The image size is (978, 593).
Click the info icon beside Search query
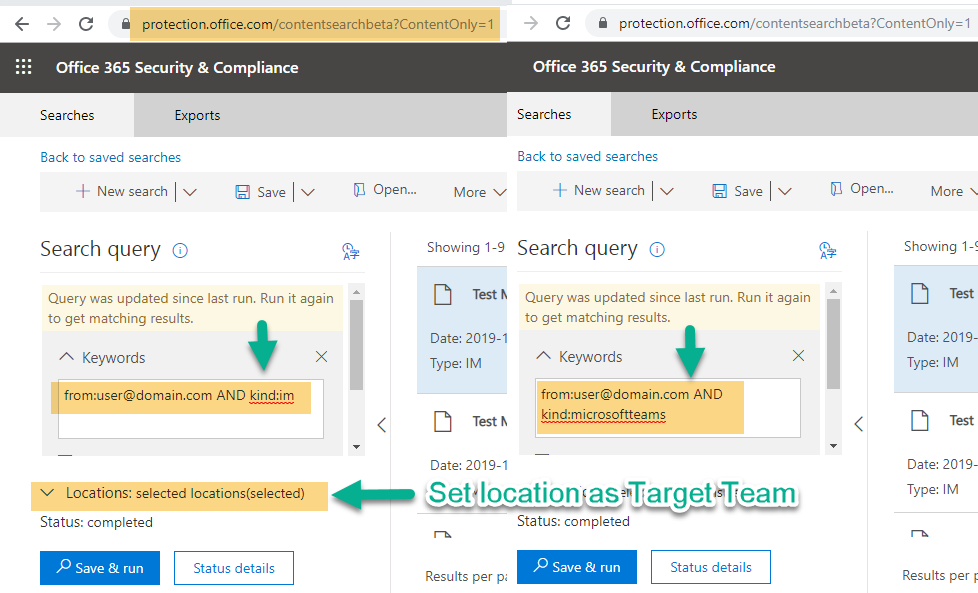179,250
